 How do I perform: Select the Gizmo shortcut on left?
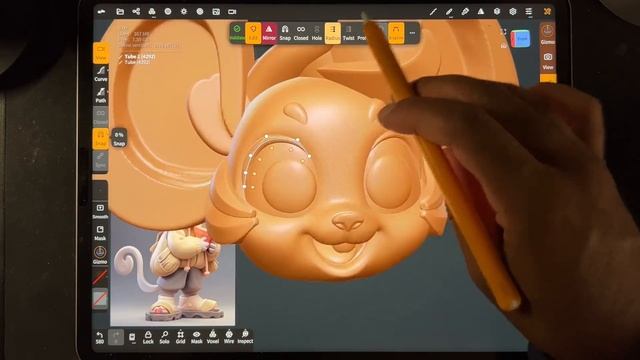coord(100,255)
